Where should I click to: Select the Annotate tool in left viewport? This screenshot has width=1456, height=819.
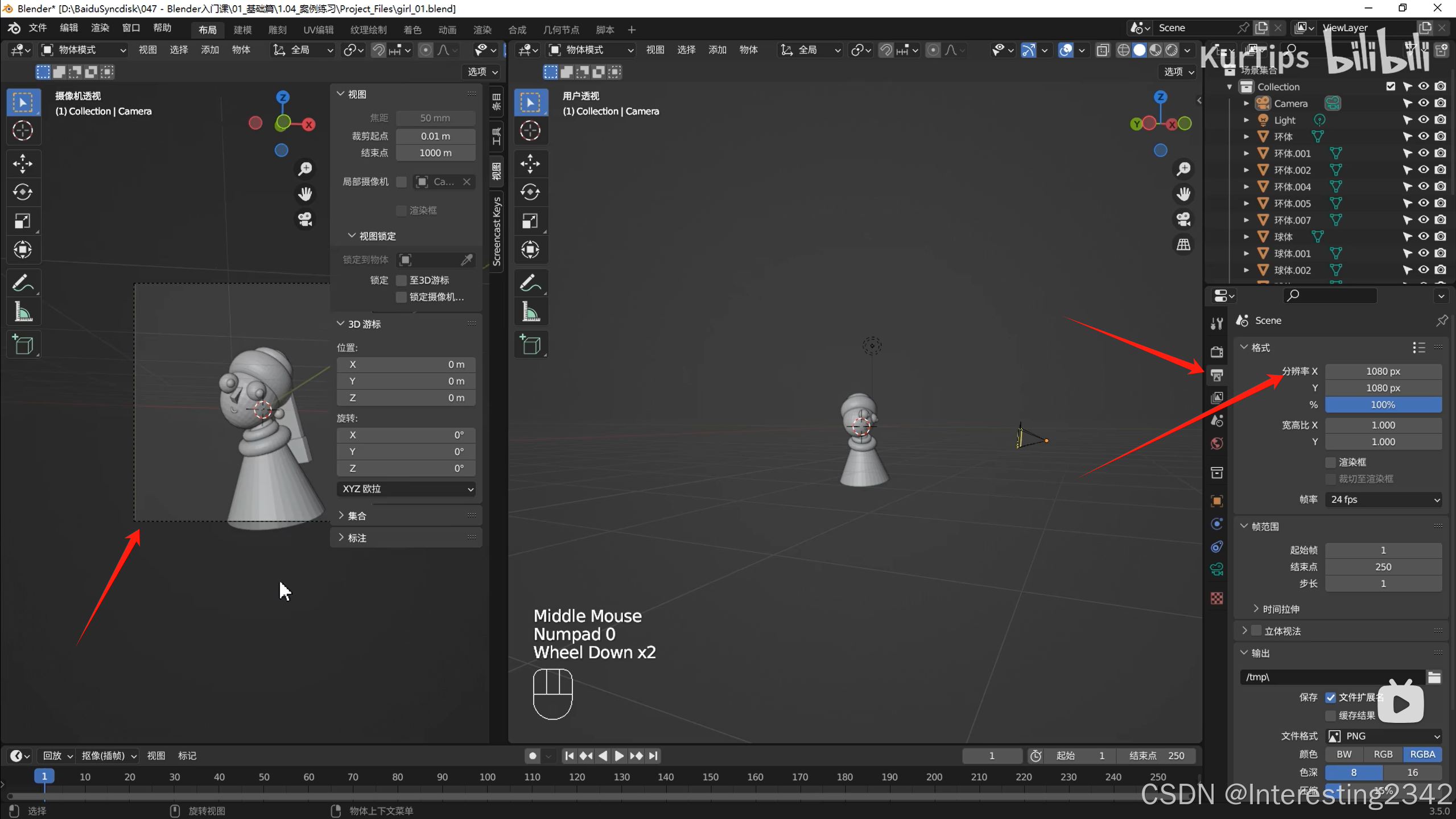pyautogui.click(x=23, y=283)
